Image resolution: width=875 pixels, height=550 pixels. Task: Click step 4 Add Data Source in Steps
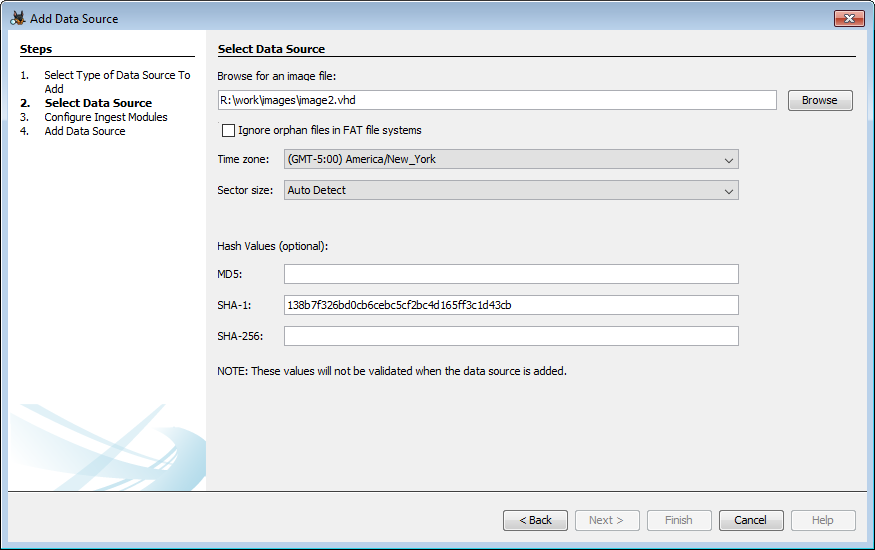tap(85, 131)
